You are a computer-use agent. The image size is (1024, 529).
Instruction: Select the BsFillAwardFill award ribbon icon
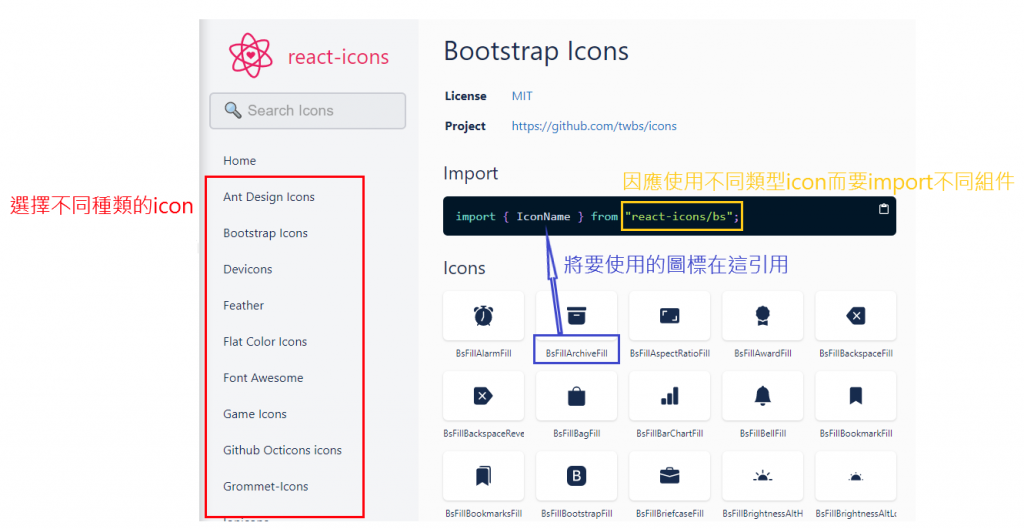click(x=762, y=316)
